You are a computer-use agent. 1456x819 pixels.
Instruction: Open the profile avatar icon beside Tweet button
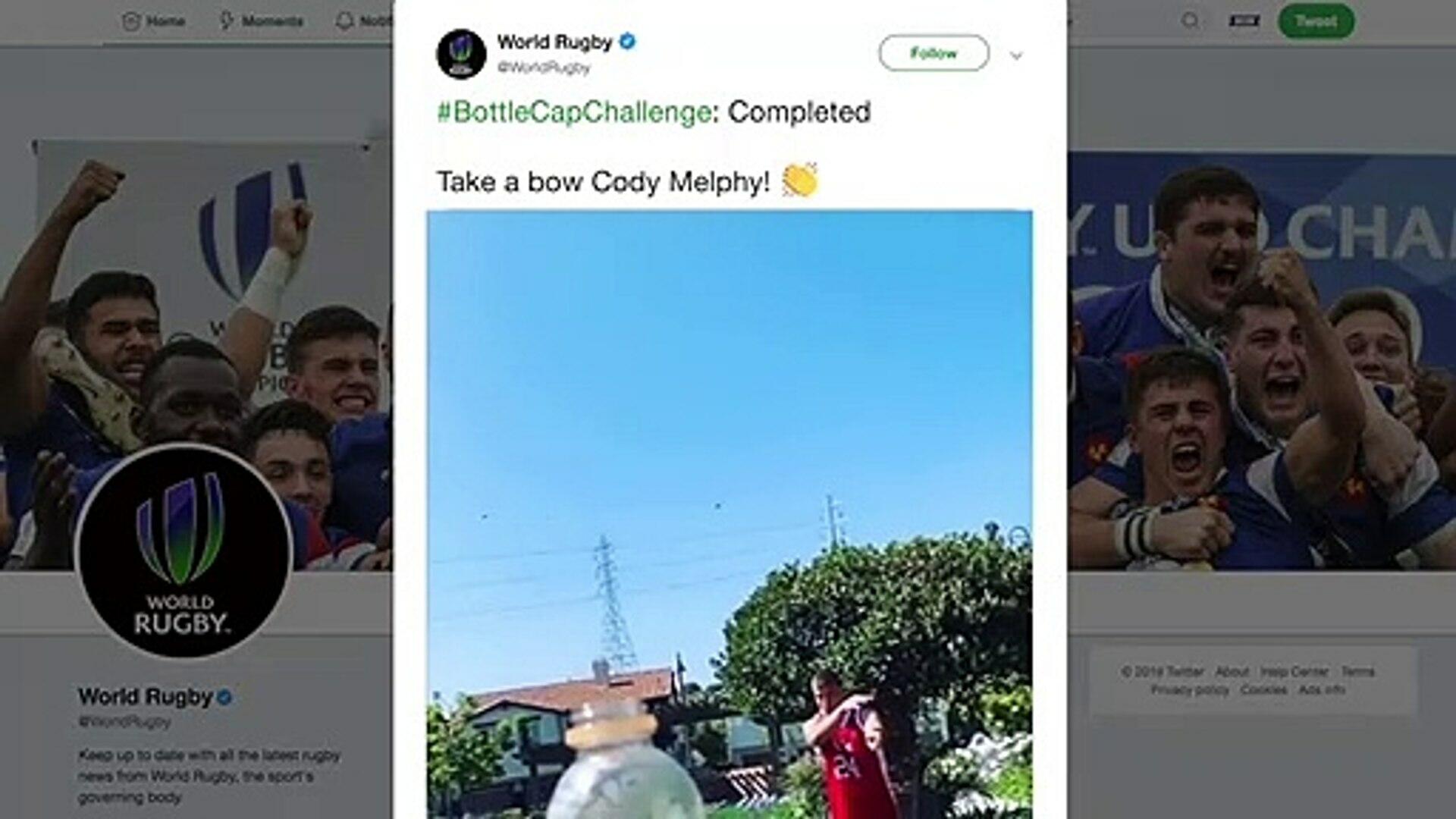pyautogui.click(x=1244, y=20)
